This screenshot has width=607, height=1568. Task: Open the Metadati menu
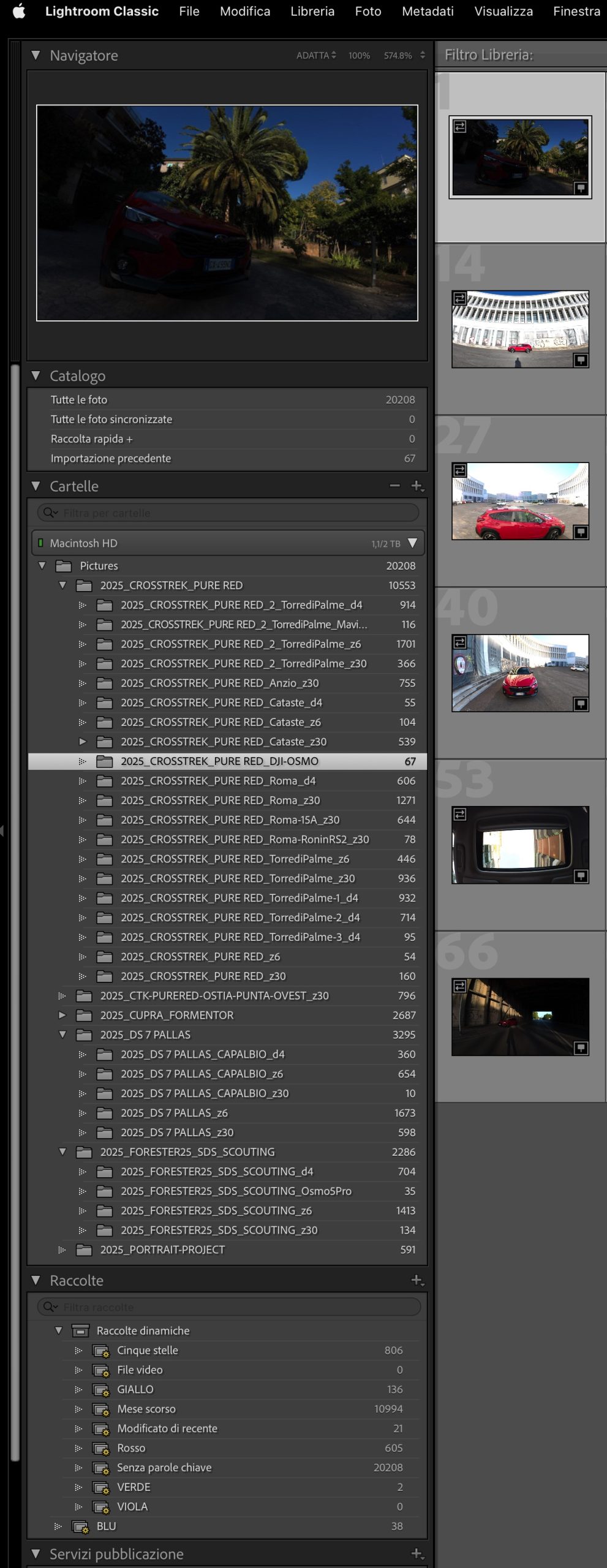428,11
